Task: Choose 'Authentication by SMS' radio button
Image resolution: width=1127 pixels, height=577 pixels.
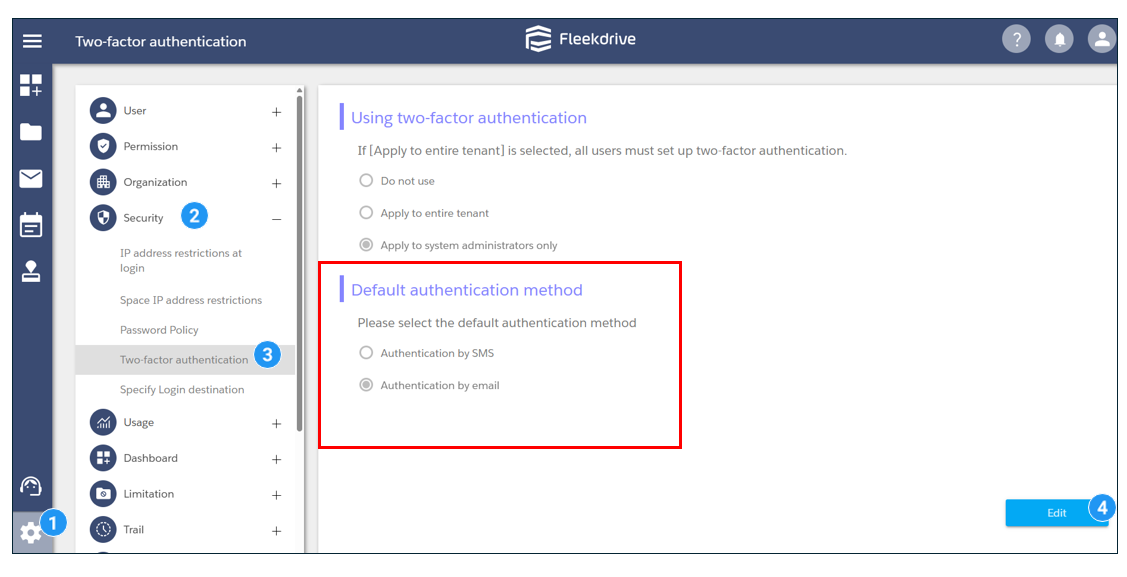Action: 366,353
